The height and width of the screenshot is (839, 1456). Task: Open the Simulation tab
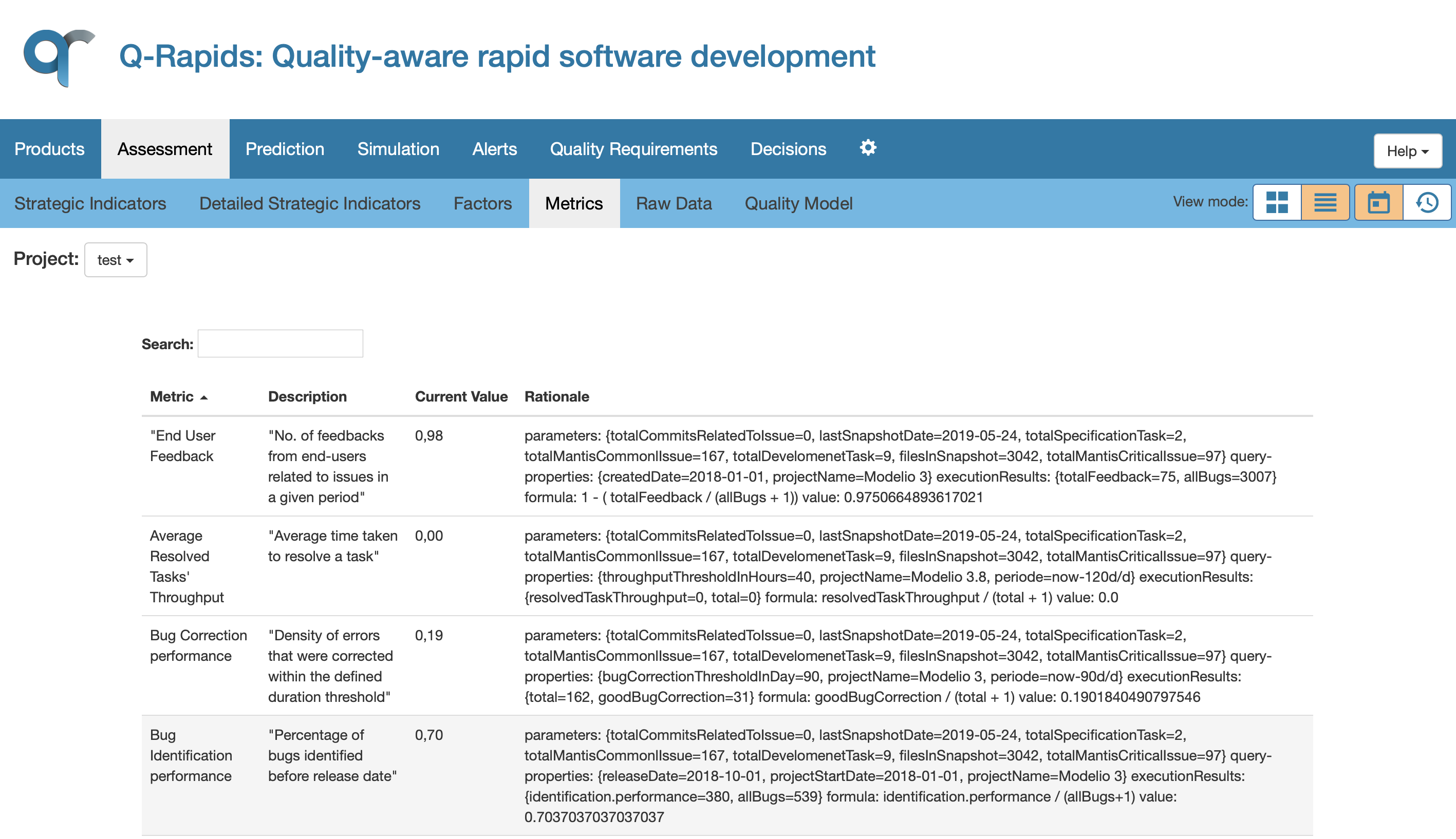pyautogui.click(x=398, y=149)
